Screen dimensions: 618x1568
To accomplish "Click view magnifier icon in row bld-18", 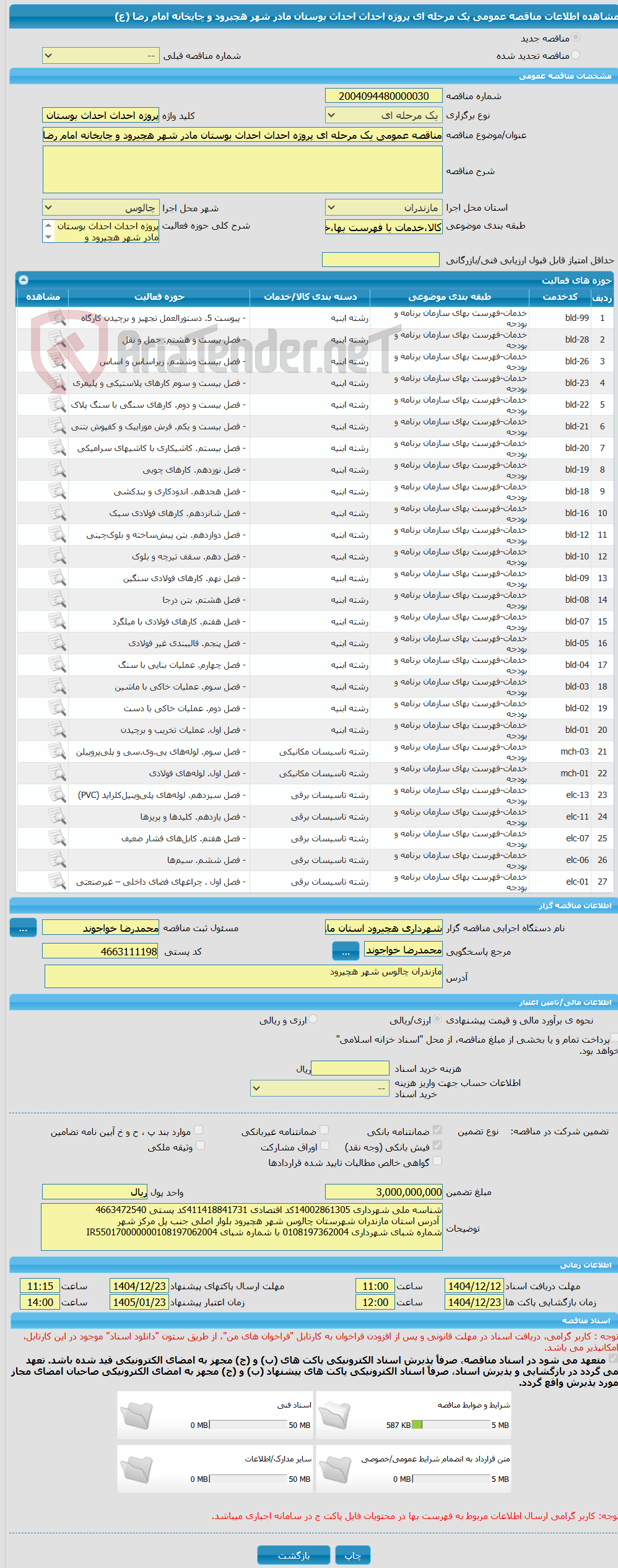I will [57, 491].
